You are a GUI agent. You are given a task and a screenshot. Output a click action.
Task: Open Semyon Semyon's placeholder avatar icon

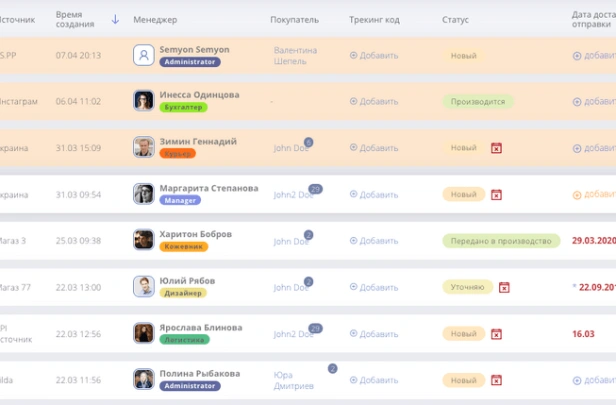click(143, 55)
